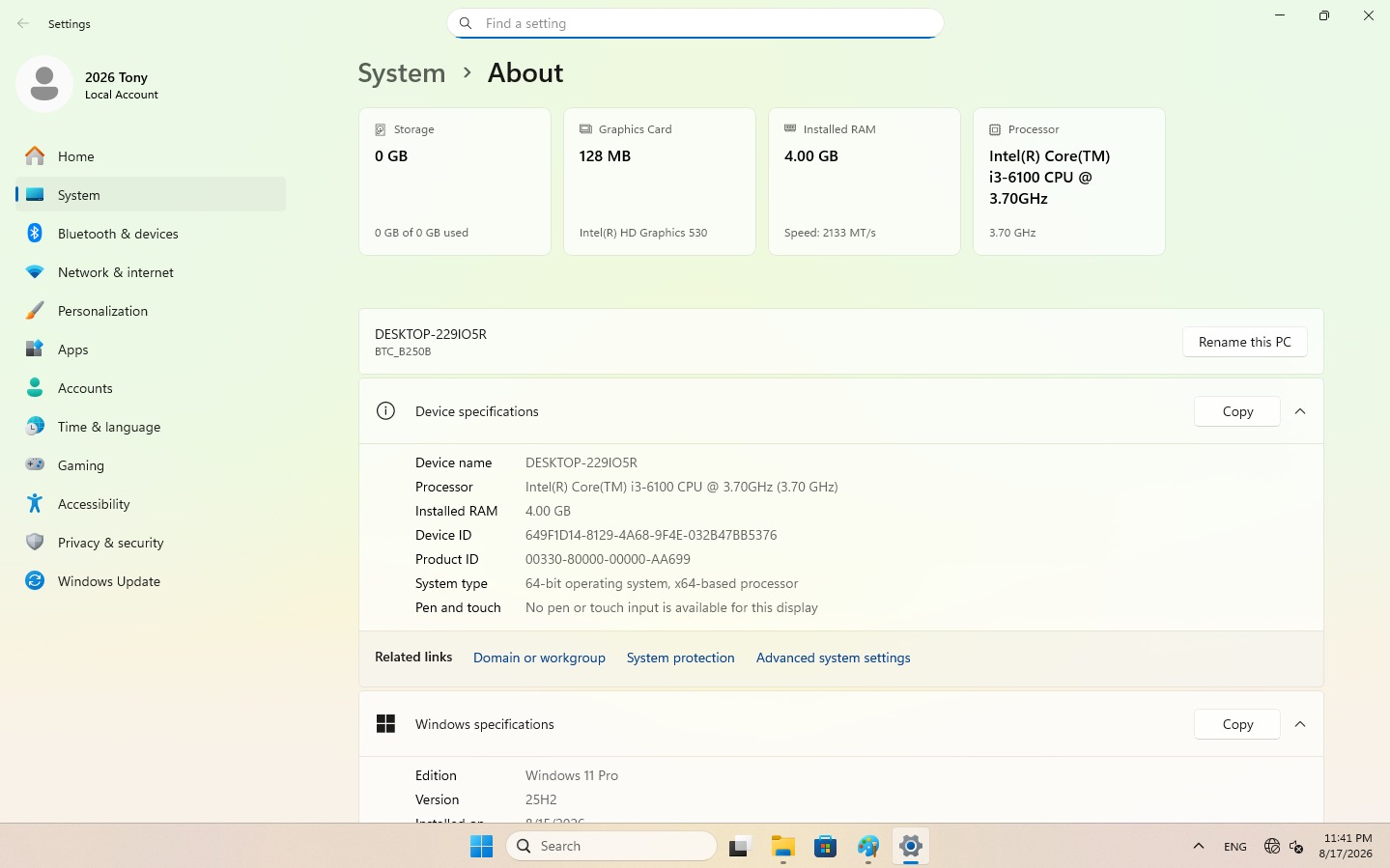This screenshot has width=1390, height=868.
Task: Click the Edition value Windows 11 Pro
Action: tap(572, 775)
